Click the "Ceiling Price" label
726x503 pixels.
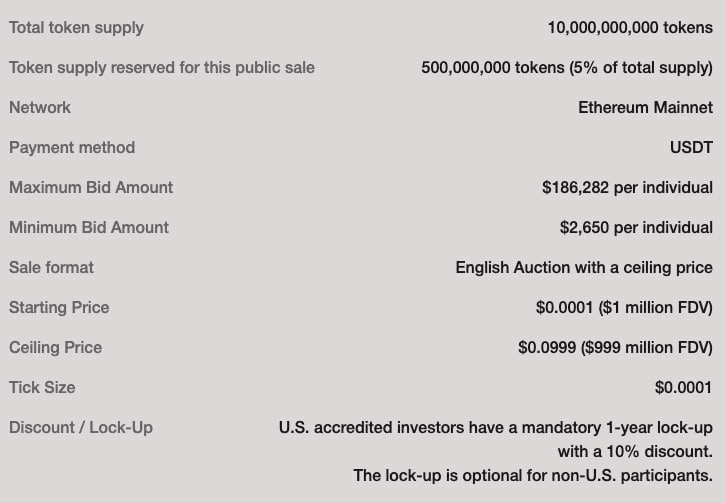55,347
